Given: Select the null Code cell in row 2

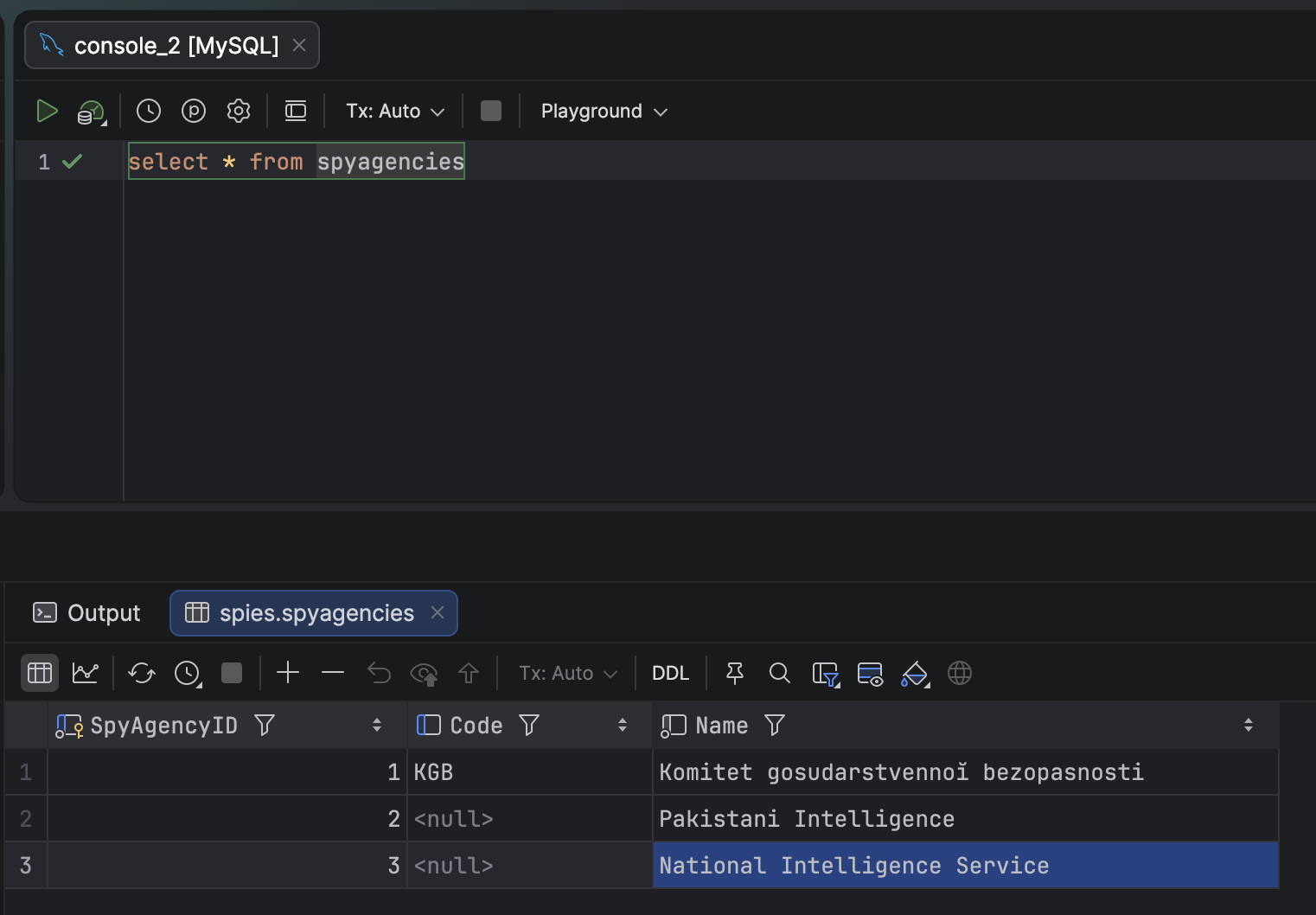Looking at the screenshot, I should click(x=529, y=818).
